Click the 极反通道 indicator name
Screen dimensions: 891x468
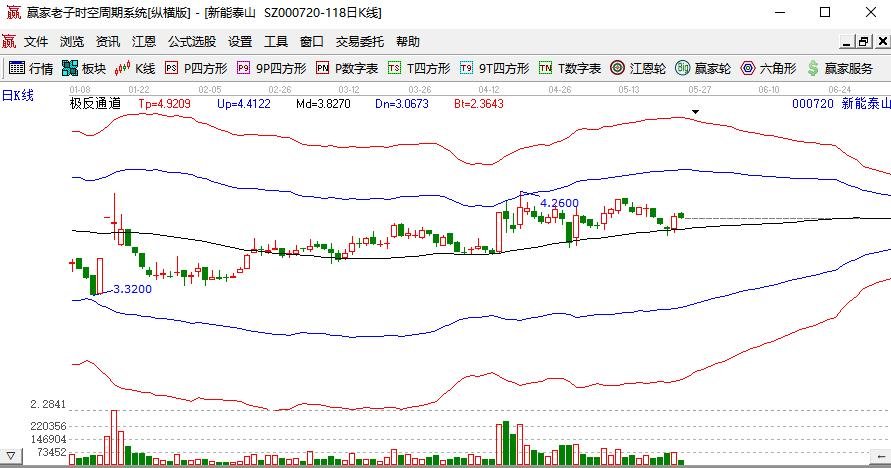(95, 103)
